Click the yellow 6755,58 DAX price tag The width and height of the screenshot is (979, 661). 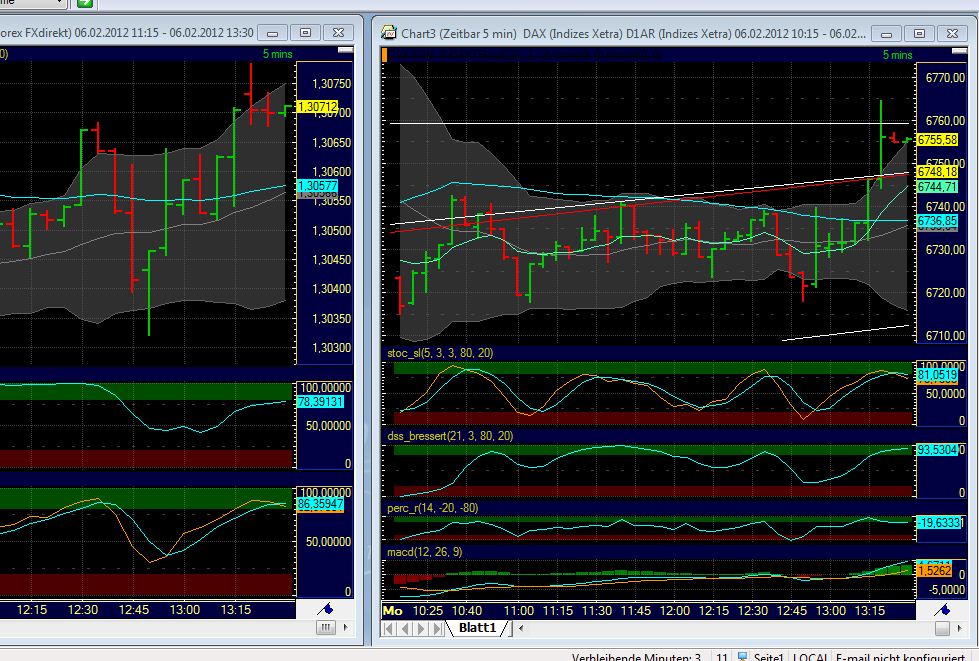point(937,140)
